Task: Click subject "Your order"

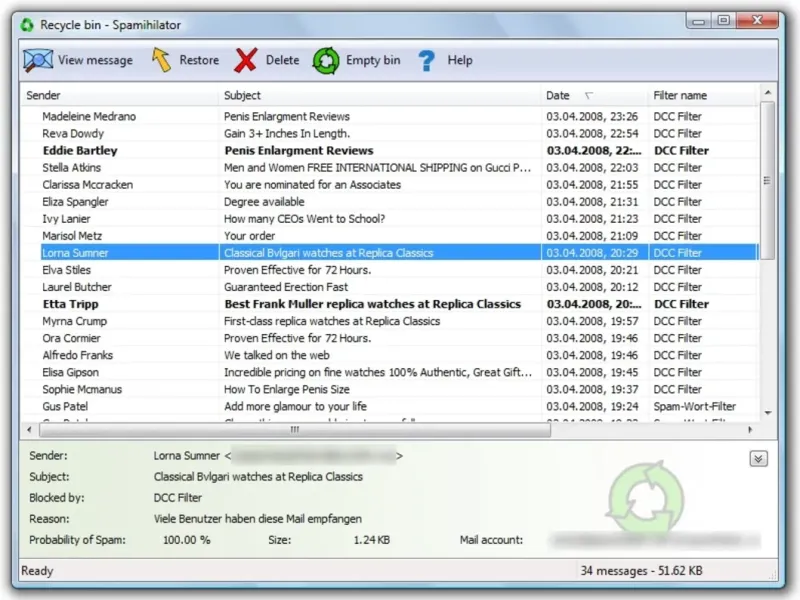Action: [x=249, y=236]
